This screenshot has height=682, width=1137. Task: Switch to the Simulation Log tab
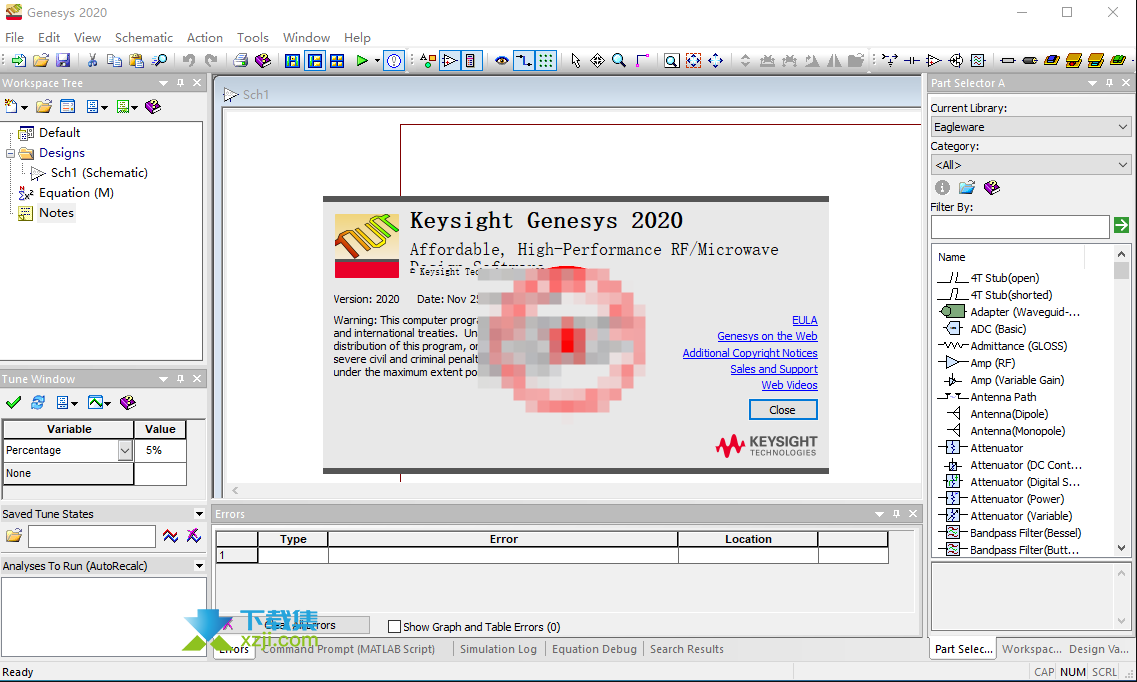tap(498, 649)
